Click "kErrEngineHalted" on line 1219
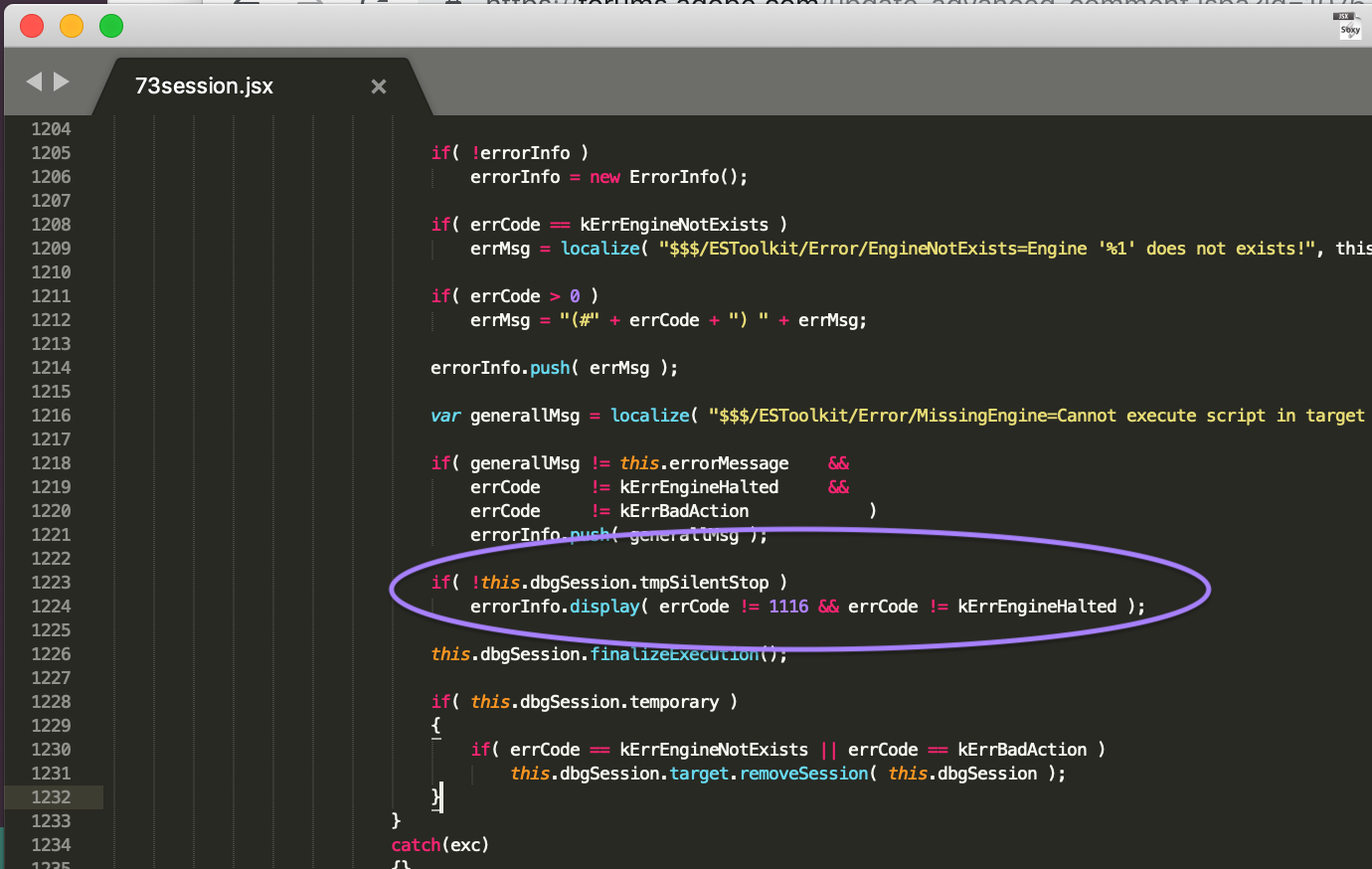Screen dimensions: 1372x869 (x=699, y=487)
